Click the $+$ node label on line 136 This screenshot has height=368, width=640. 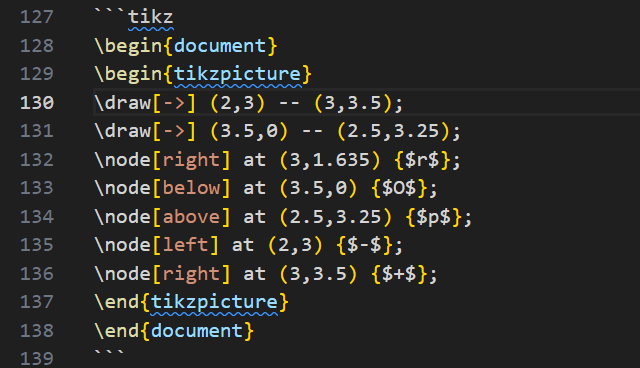tap(399, 274)
